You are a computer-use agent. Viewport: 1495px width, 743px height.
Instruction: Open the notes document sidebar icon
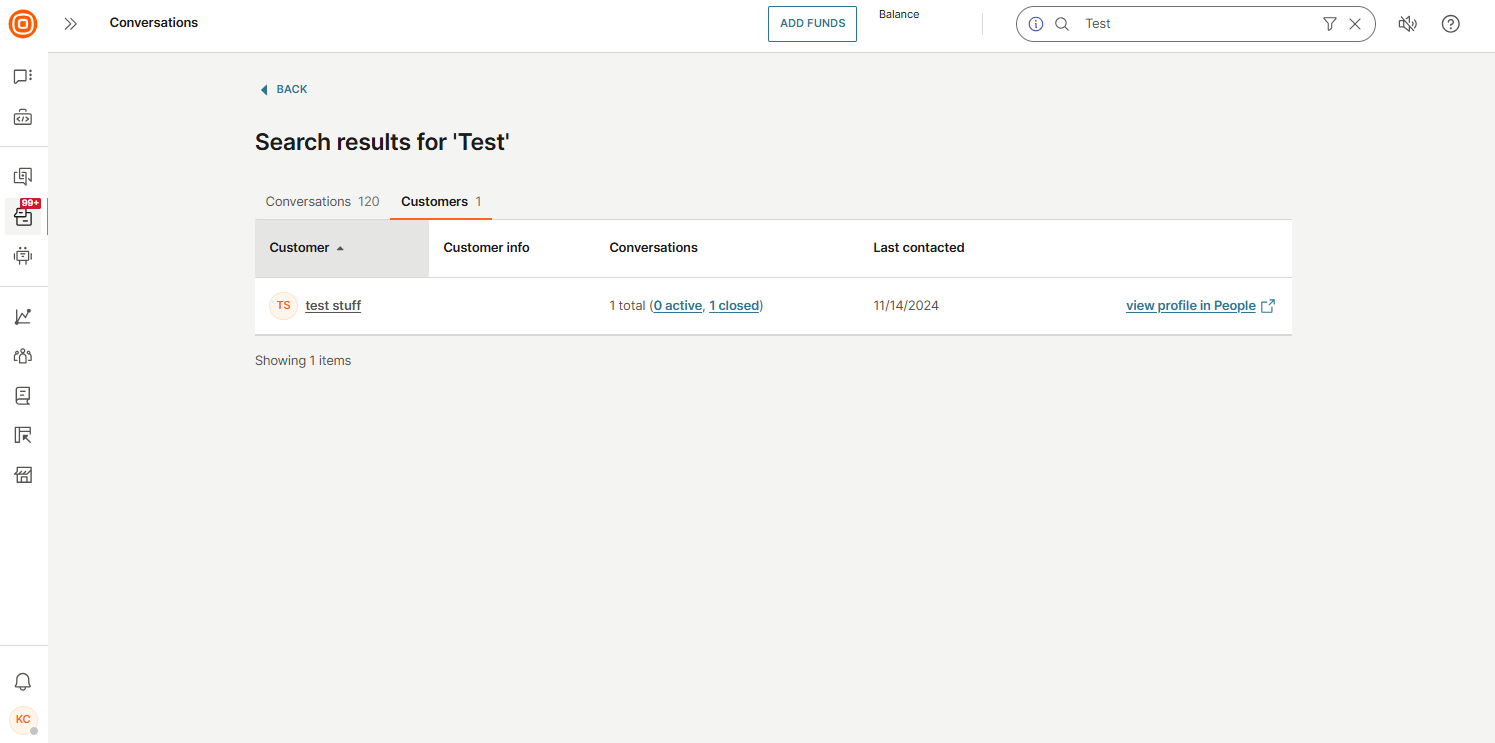23,396
